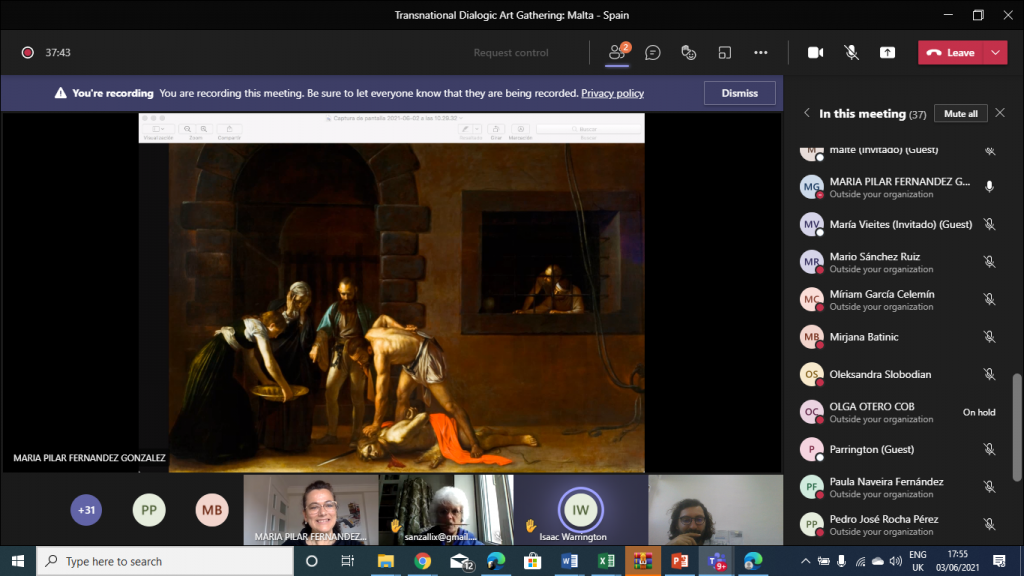Screen dimensions: 1024x576
Task: Open the More actions ellipsis menu
Action: tap(760, 53)
